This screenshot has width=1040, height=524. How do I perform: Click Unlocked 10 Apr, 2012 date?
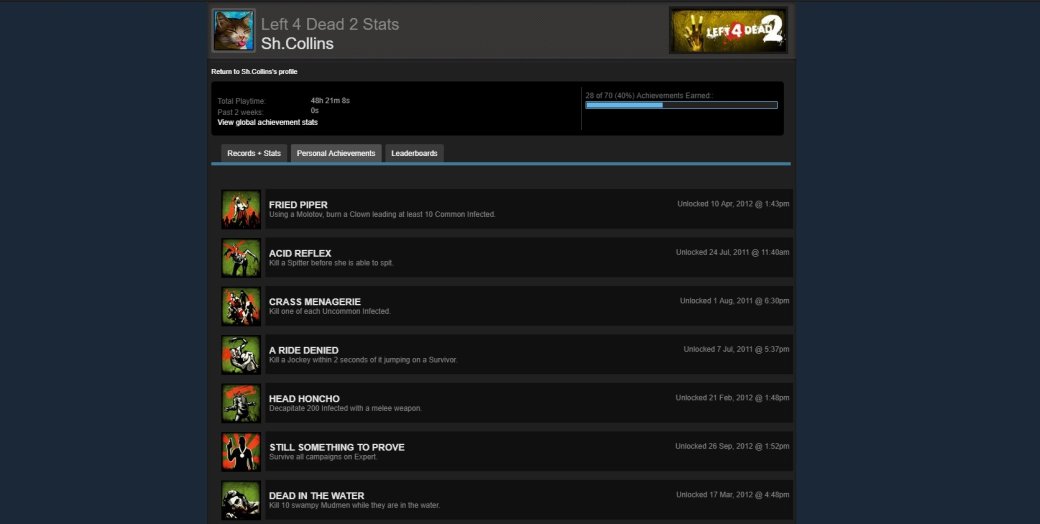733,204
